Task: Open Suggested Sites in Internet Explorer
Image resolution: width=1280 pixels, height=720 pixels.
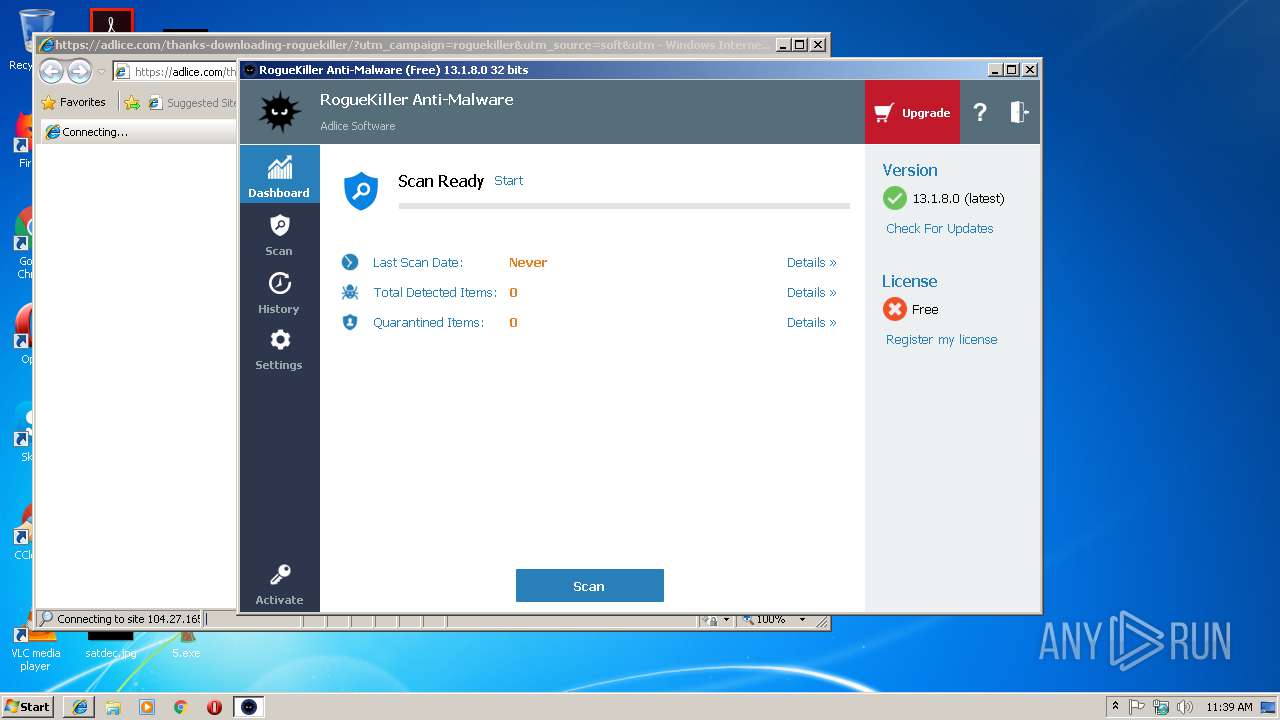Action: [x=192, y=102]
